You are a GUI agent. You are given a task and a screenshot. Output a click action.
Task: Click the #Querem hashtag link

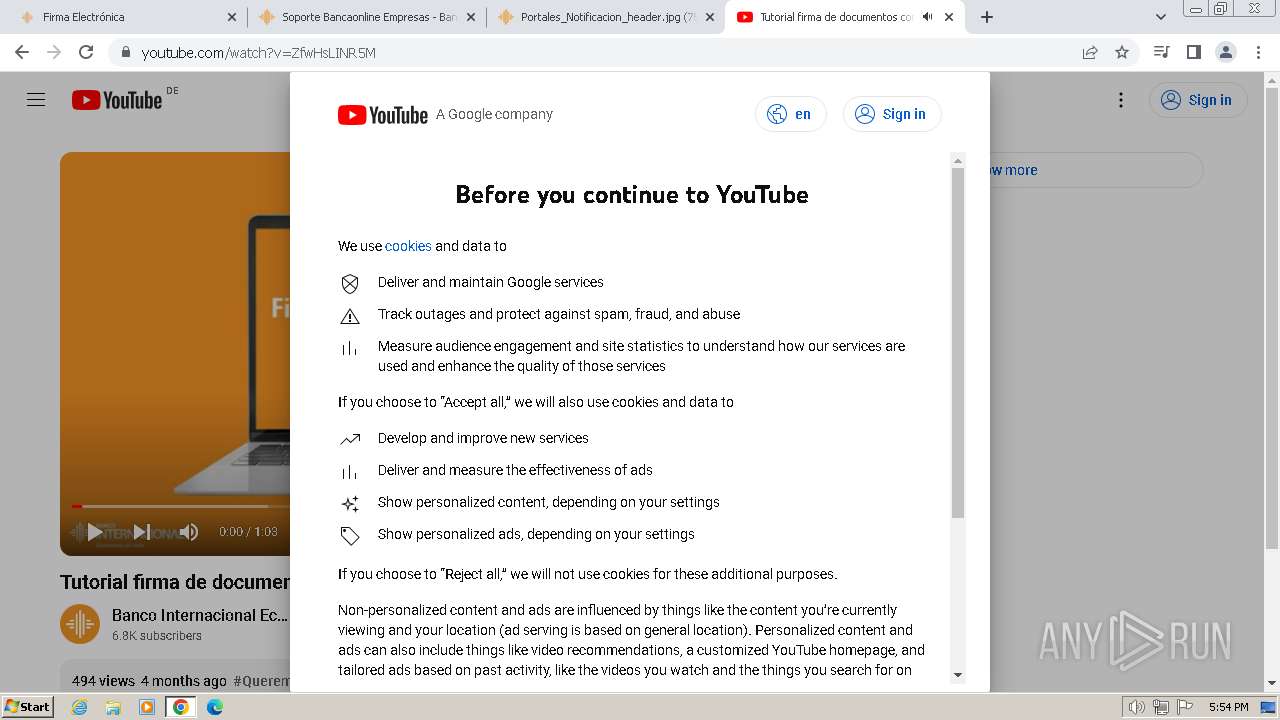(261, 681)
